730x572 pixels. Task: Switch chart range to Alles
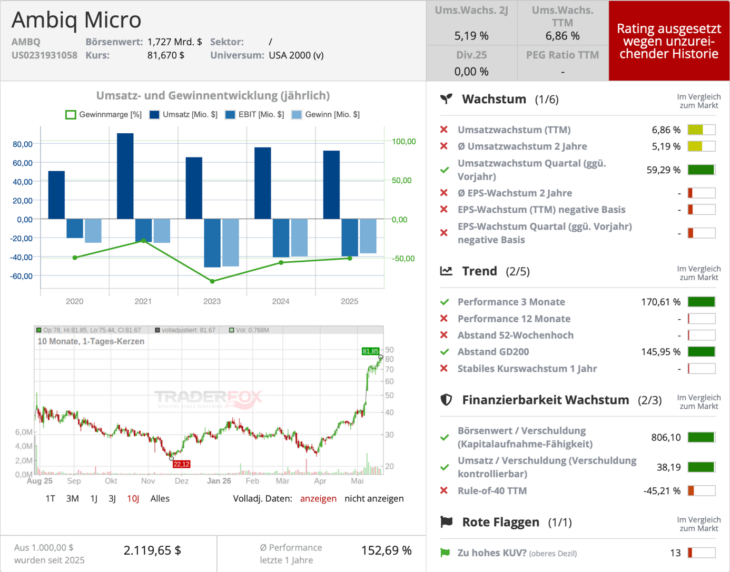[160, 498]
